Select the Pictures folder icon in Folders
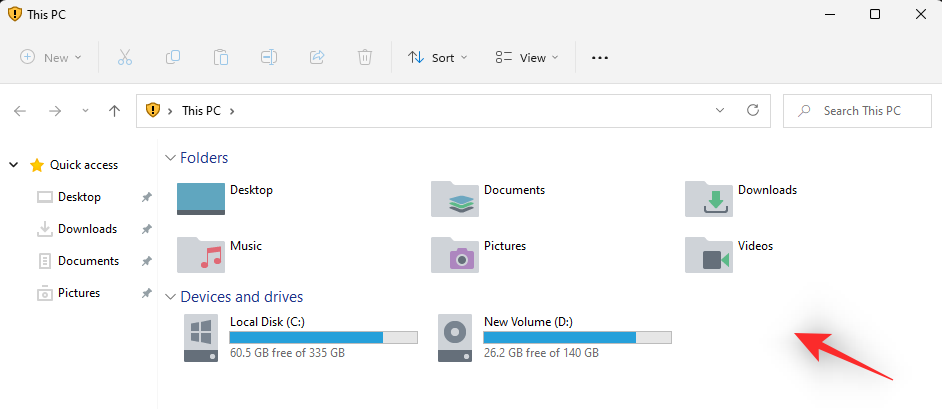This screenshot has width=942, height=409. click(x=455, y=255)
